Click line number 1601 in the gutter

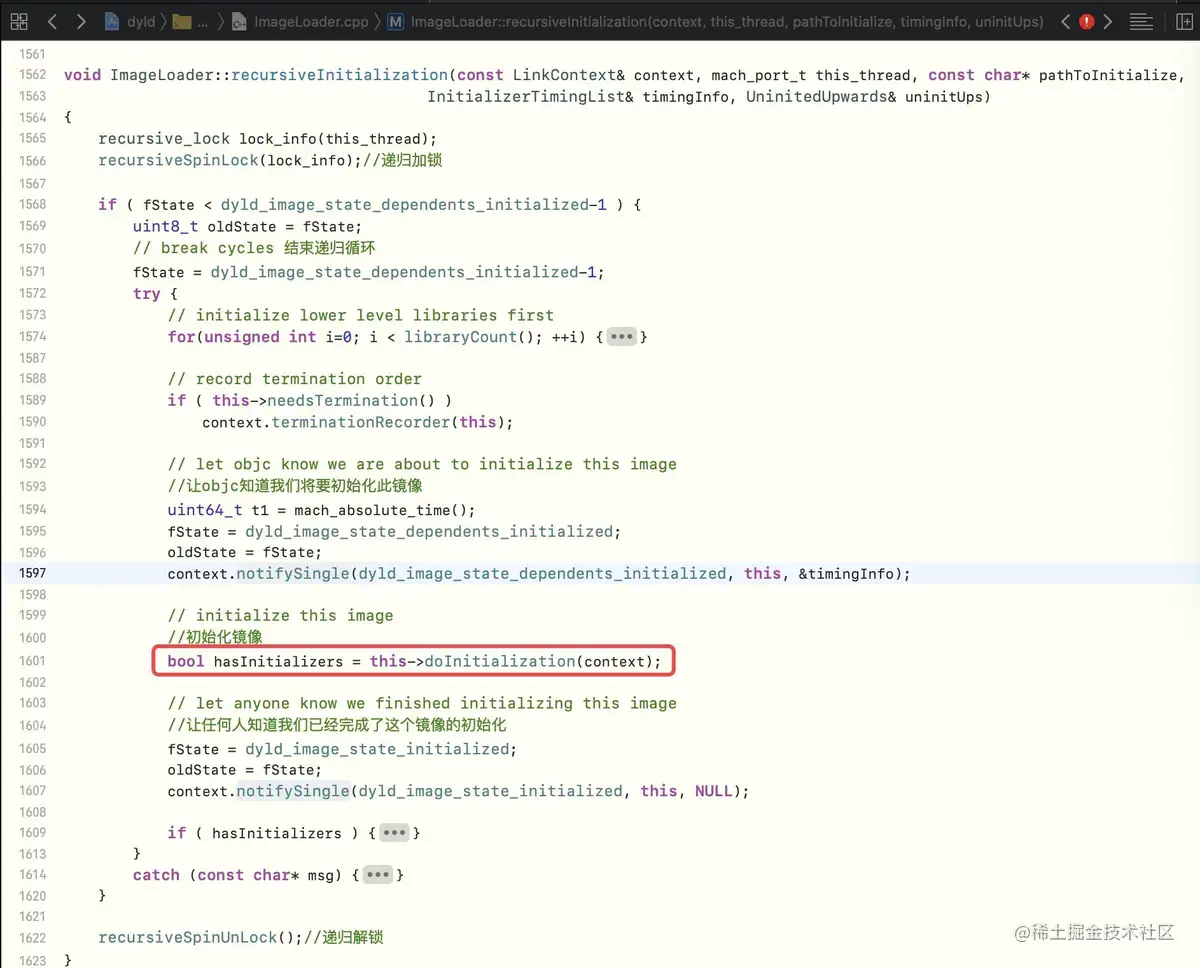pyautogui.click(x=32, y=660)
